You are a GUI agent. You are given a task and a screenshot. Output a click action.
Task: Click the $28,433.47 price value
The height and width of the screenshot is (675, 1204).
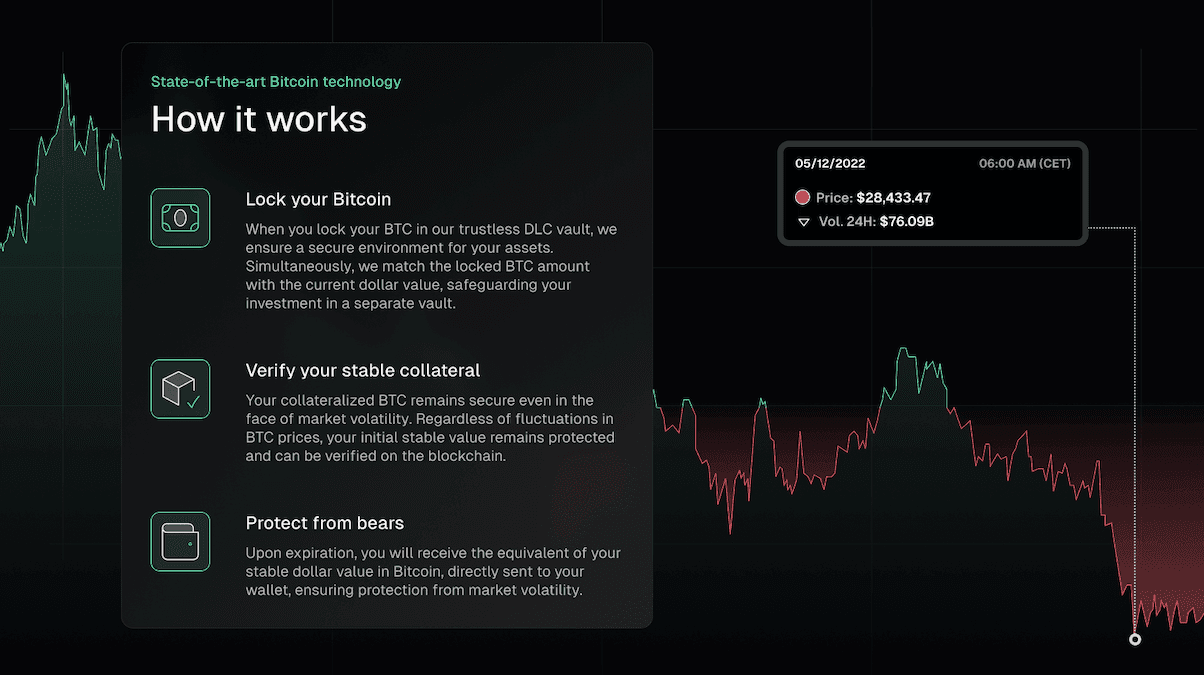pos(893,198)
